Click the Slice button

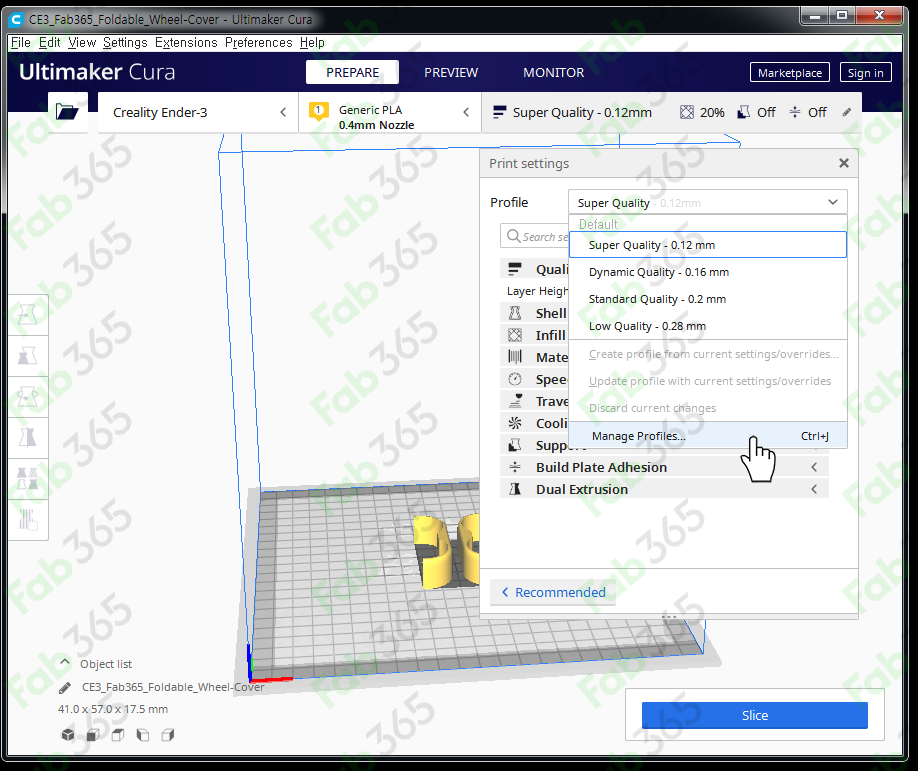[x=755, y=715]
